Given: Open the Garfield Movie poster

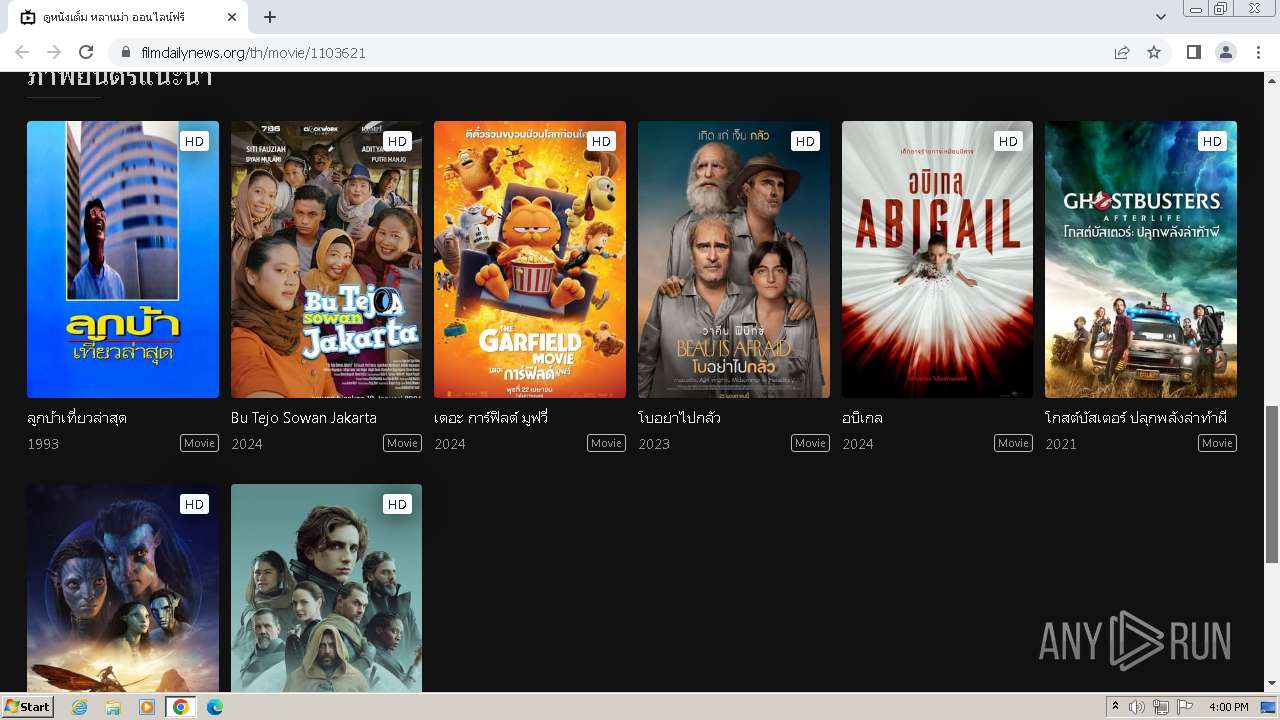Looking at the screenshot, I should point(530,259).
